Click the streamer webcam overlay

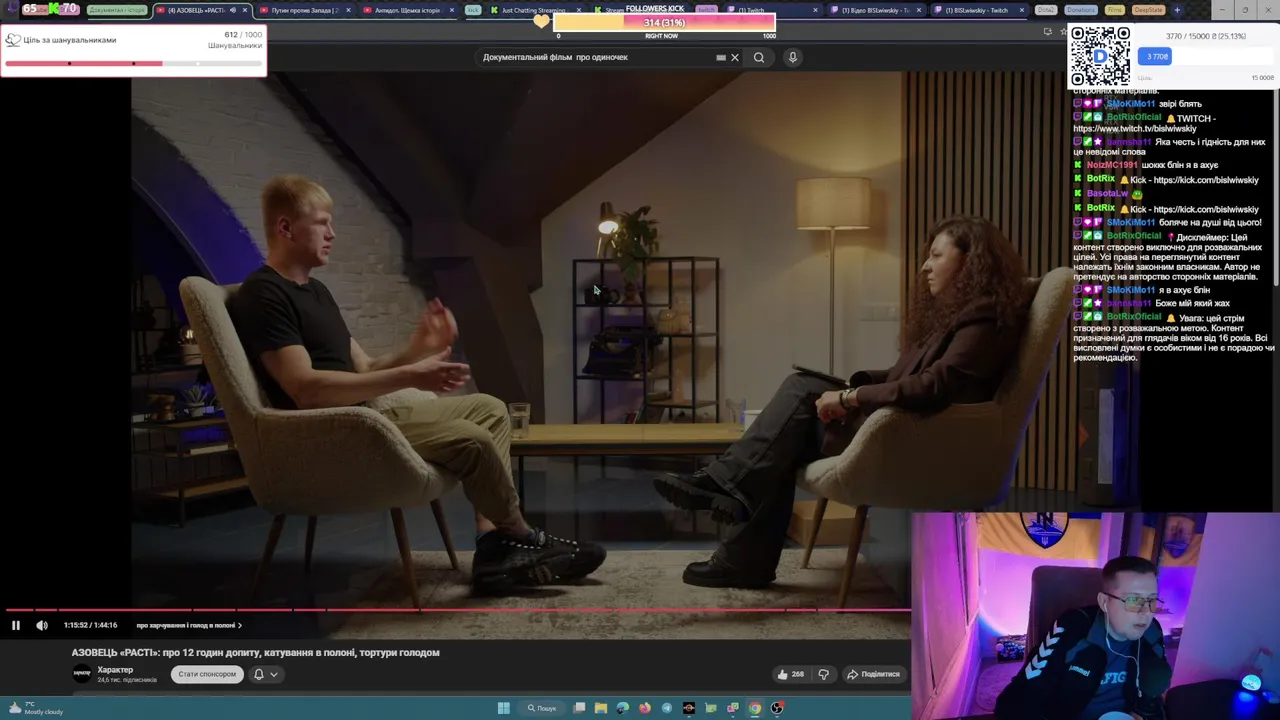(1095, 615)
